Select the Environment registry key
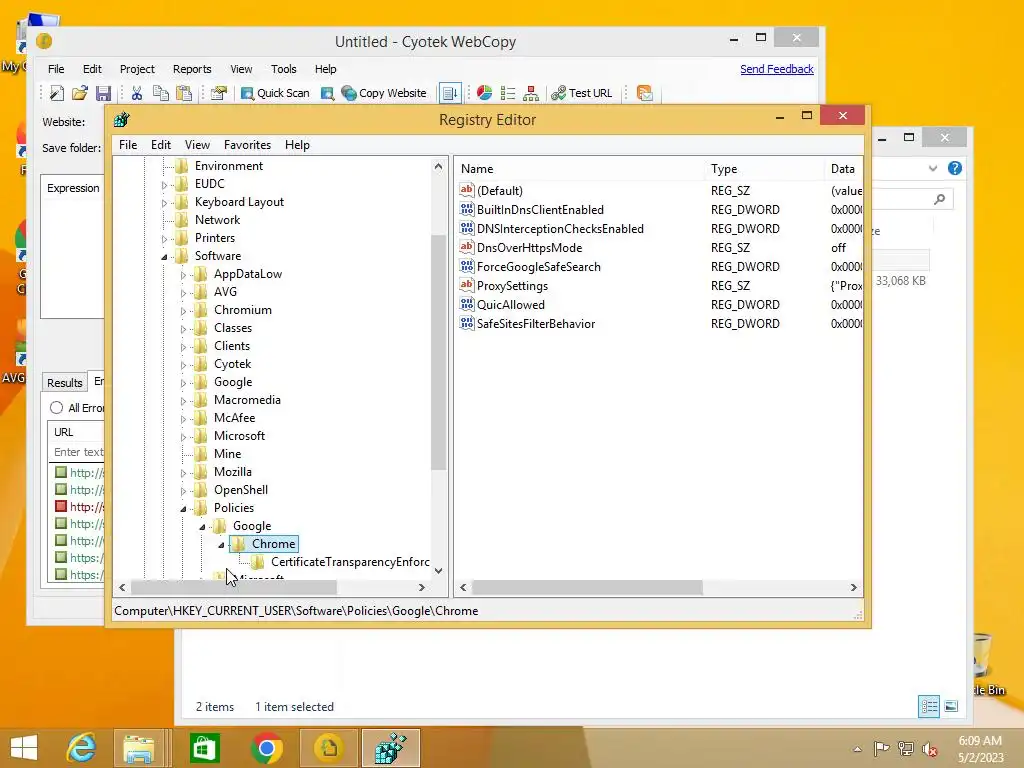 229,166
